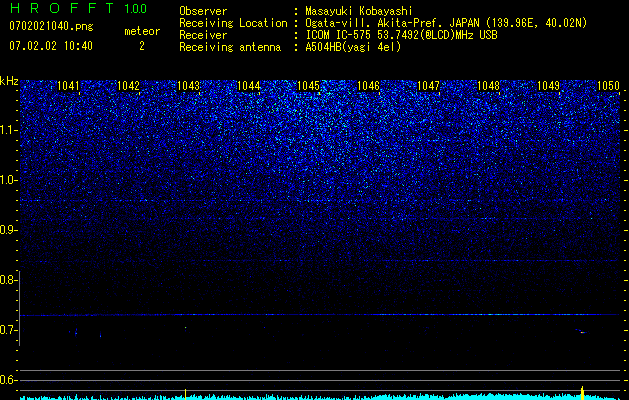Click the yellow signal spike near 1049
This screenshot has width=629, height=400.
[x=582, y=392]
